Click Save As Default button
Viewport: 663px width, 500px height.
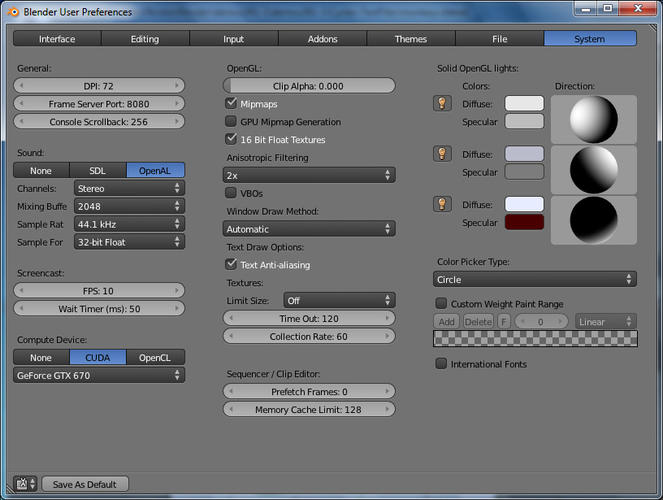85,484
